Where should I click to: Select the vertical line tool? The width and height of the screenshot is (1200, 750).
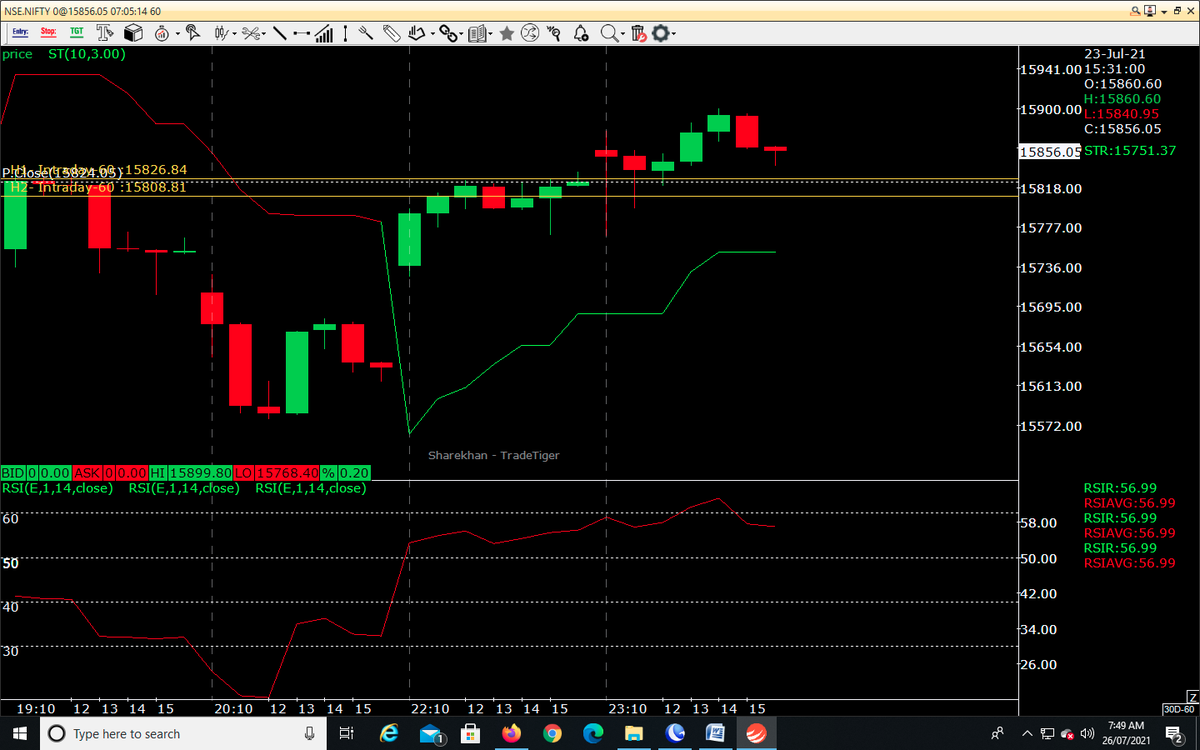coord(345,33)
